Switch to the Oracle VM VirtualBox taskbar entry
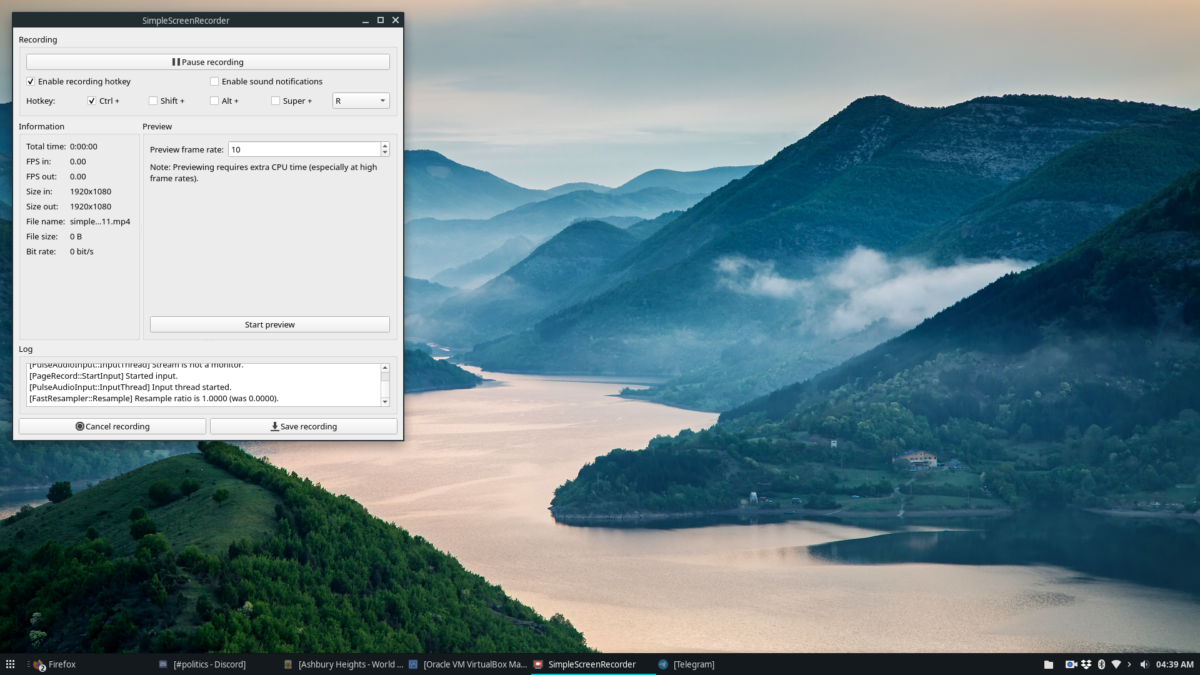1200x675 pixels. 467,664
